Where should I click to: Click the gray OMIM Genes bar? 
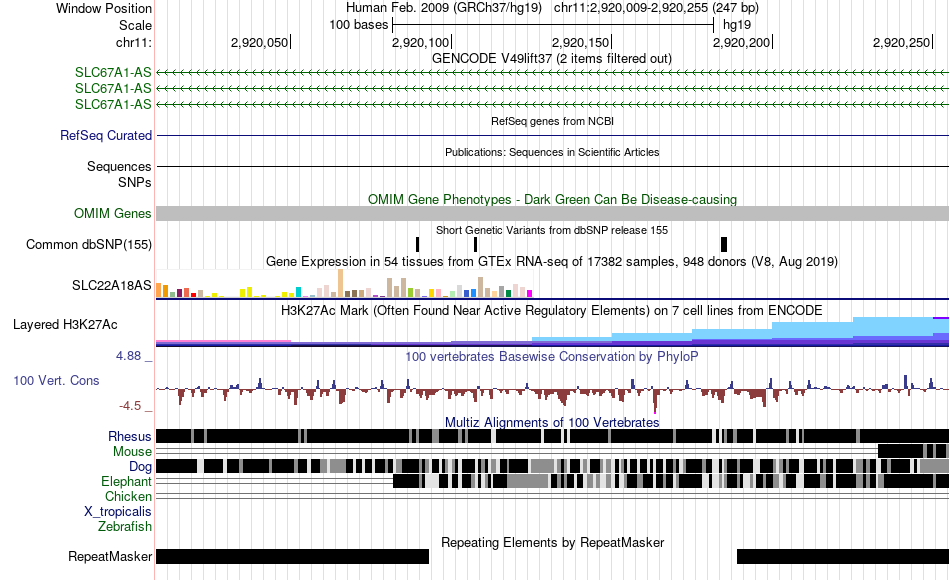pyautogui.click(x=552, y=213)
